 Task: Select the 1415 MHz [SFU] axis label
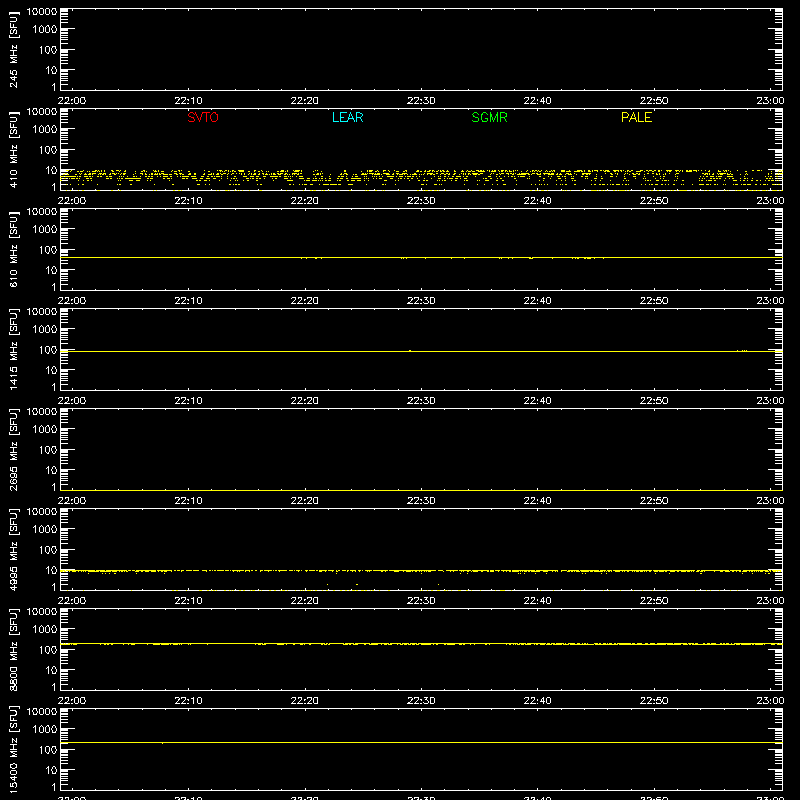coord(13,349)
